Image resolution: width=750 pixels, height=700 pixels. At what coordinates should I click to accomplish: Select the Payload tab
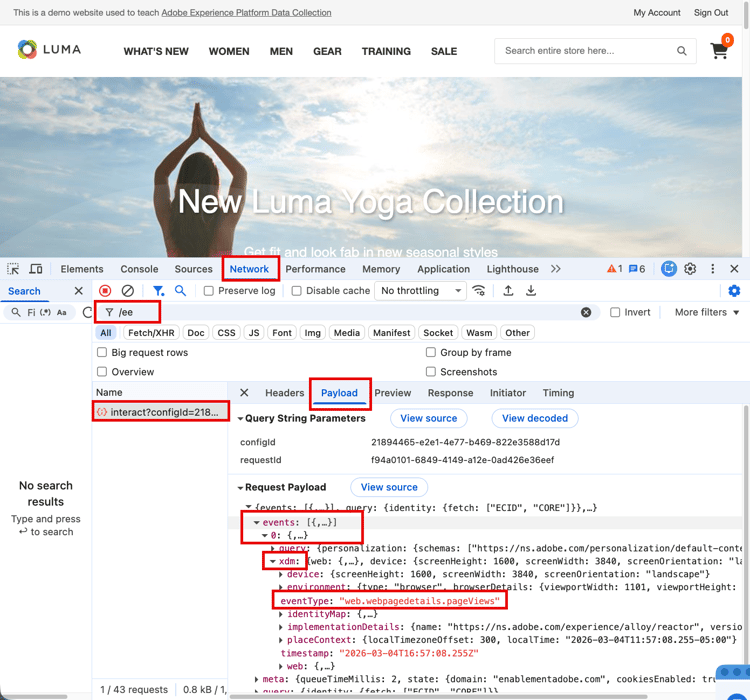[339, 393]
